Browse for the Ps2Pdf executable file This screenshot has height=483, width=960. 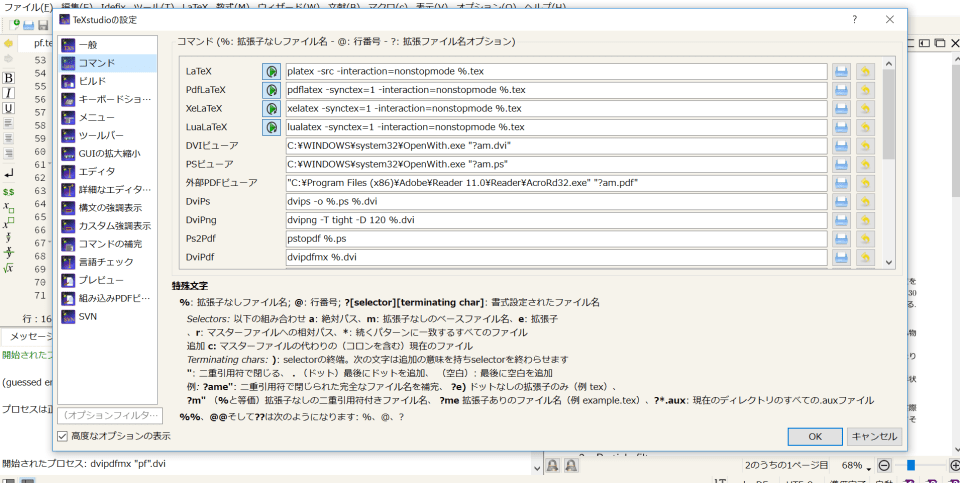(x=842, y=239)
